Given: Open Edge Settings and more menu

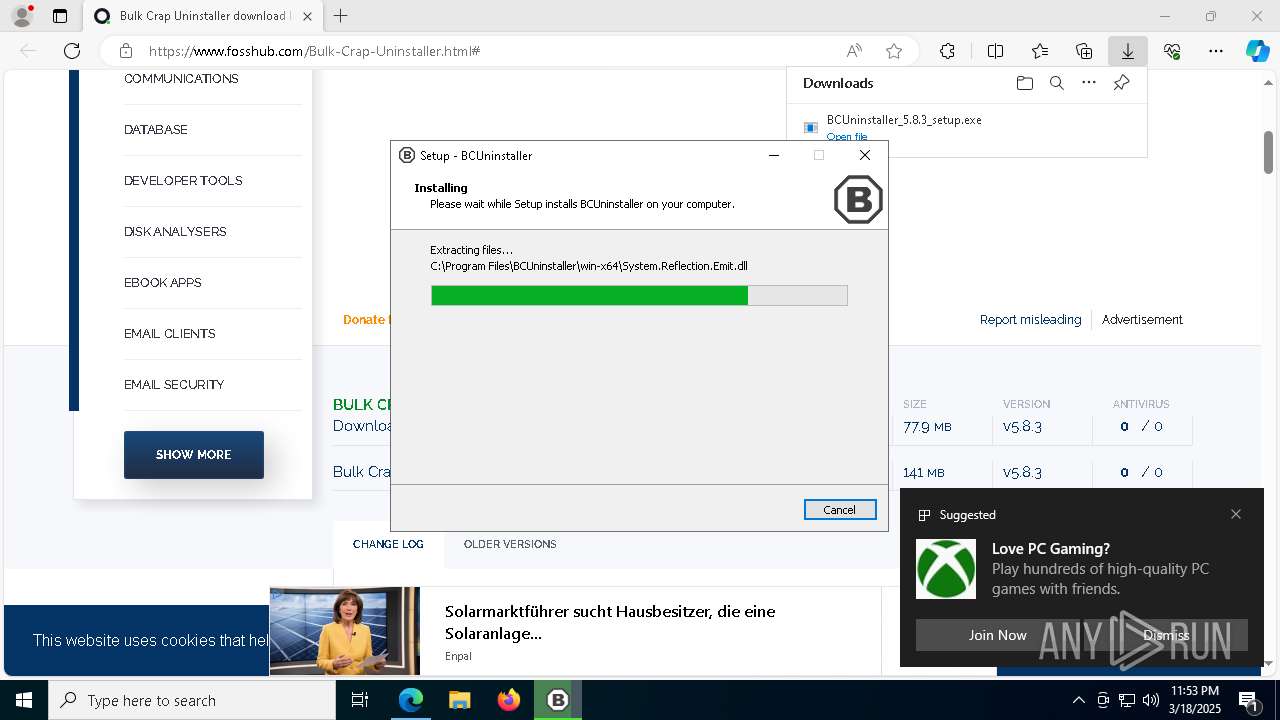Looking at the screenshot, I should click(1216, 51).
